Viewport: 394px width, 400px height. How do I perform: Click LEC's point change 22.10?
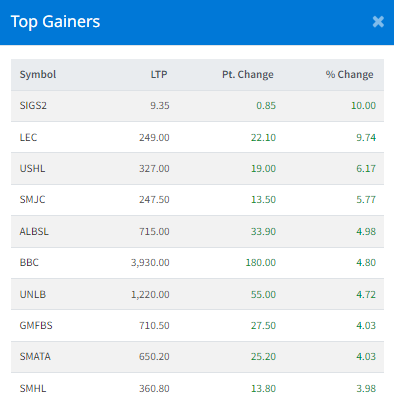(x=263, y=138)
